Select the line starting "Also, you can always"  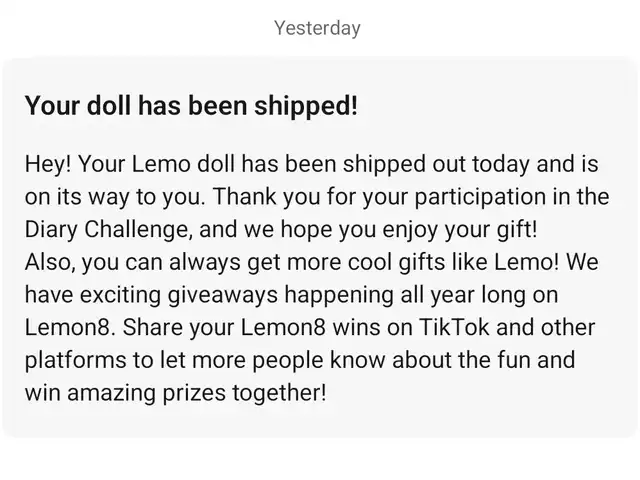point(311,262)
